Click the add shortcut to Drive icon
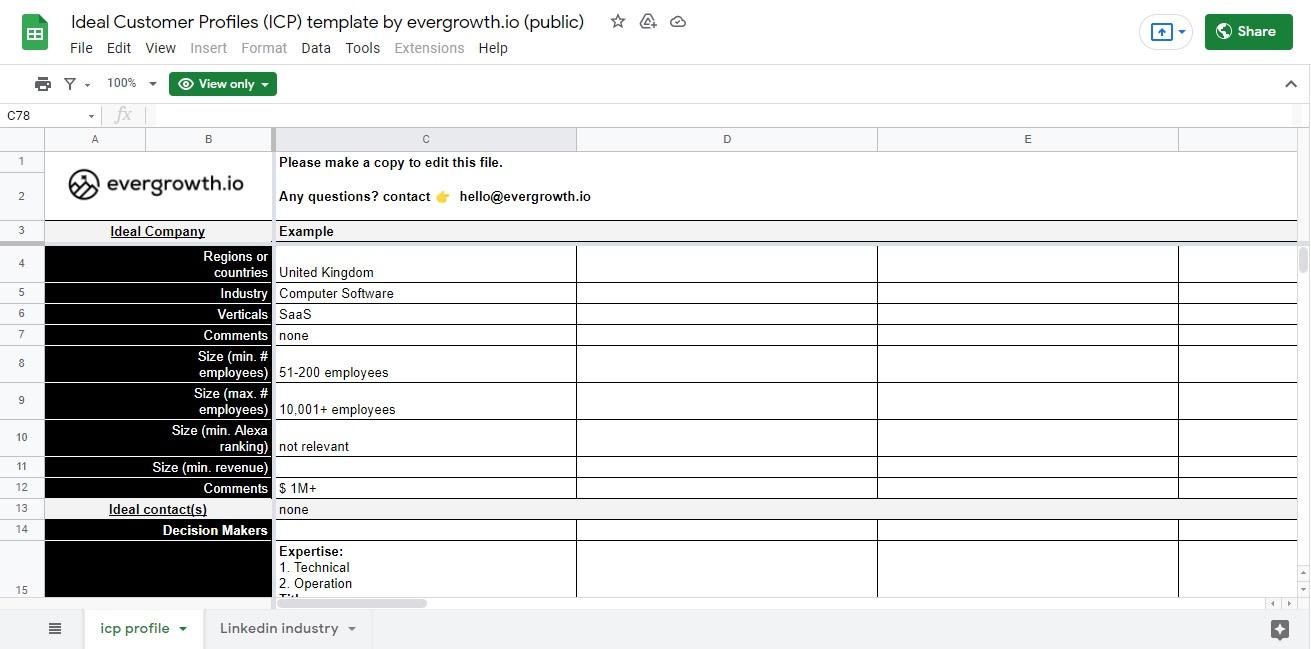The height and width of the screenshot is (649, 1311). click(648, 21)
